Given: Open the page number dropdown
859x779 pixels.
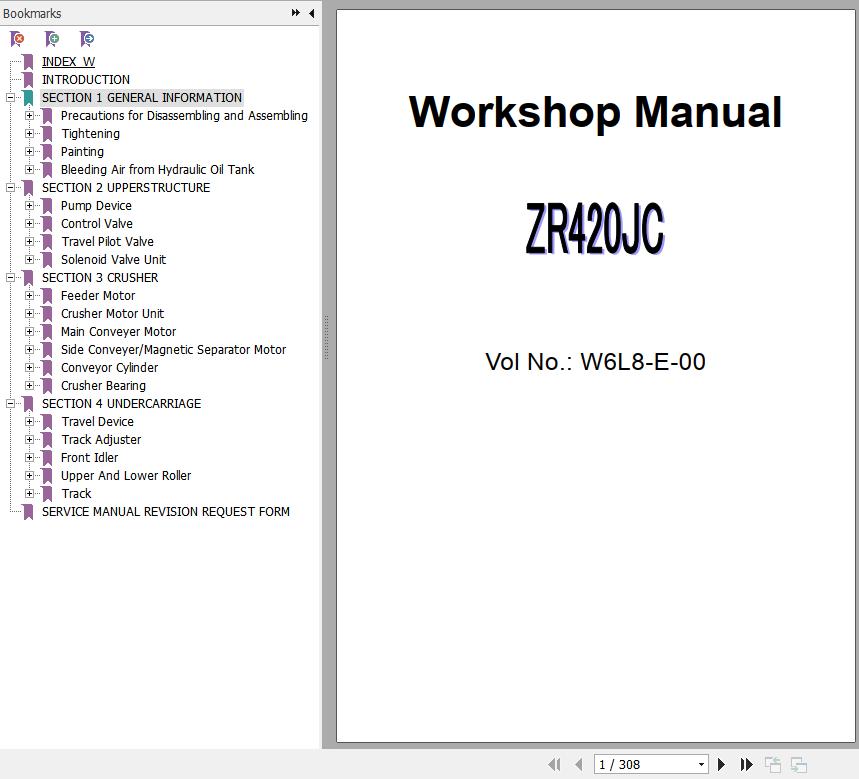Looking at the screenshot, I should point(701,764).
